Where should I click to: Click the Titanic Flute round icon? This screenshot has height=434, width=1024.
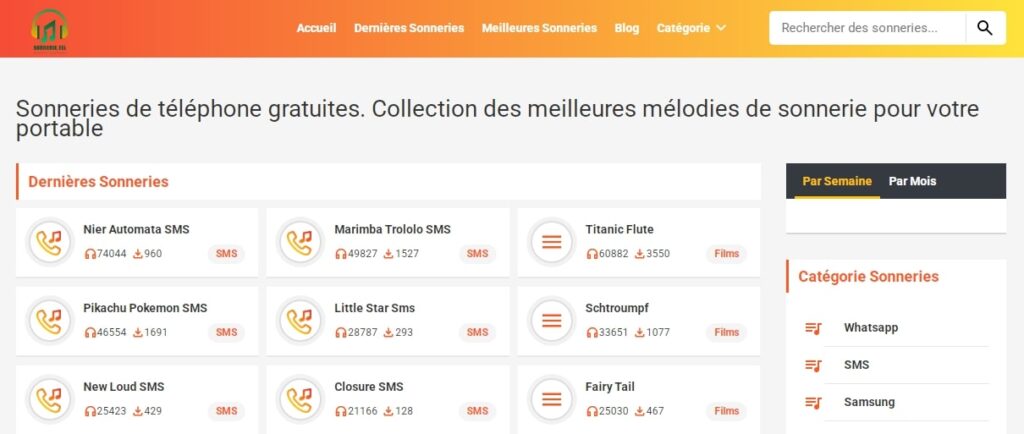pyautogui.click(x=551, y=242)
